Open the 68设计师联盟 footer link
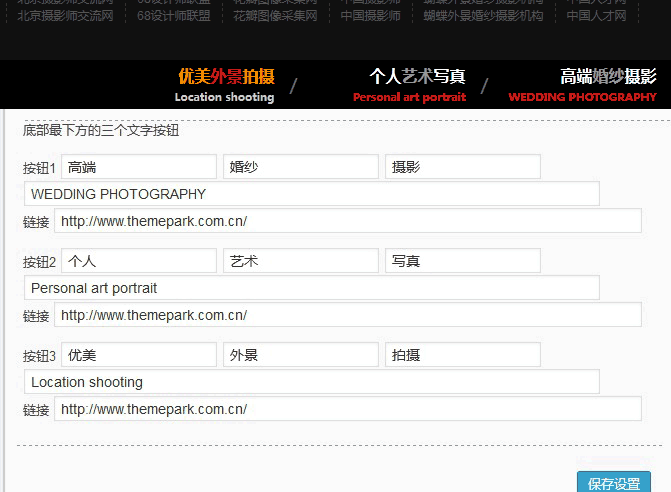671x492 pixels. 173,16
